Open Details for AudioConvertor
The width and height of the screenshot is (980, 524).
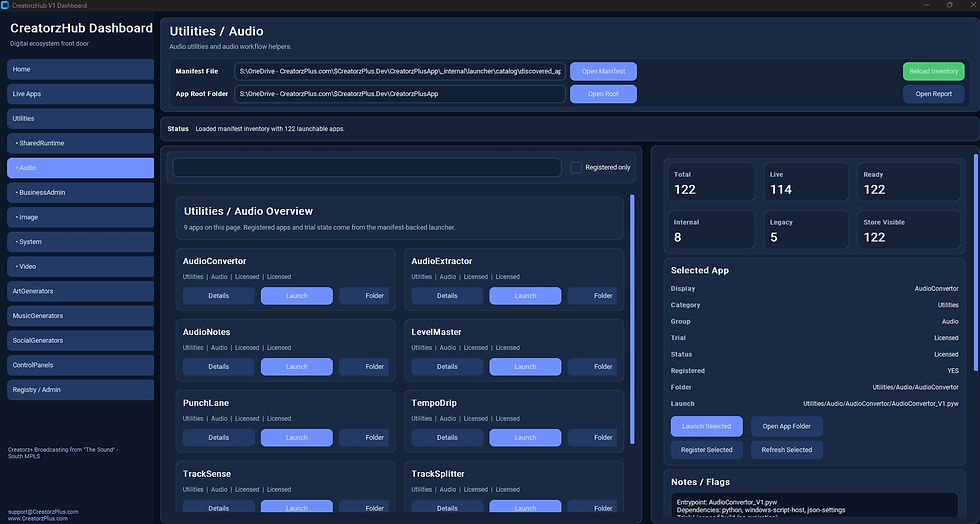pos(218,296)
